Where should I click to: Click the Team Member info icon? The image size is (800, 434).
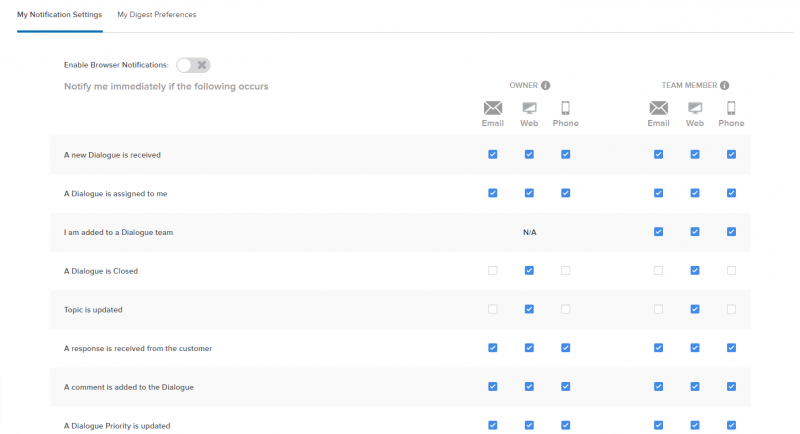[x=724, y=86]
